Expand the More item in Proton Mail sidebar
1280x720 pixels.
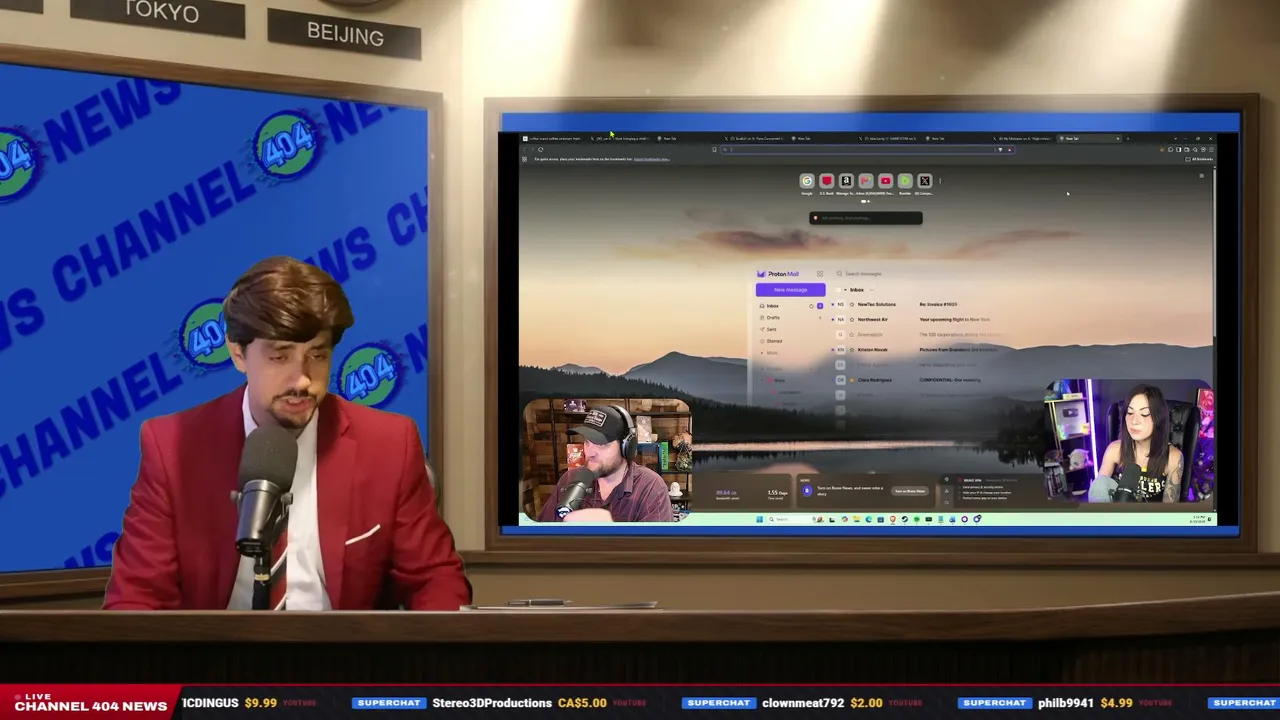point(771,353)
